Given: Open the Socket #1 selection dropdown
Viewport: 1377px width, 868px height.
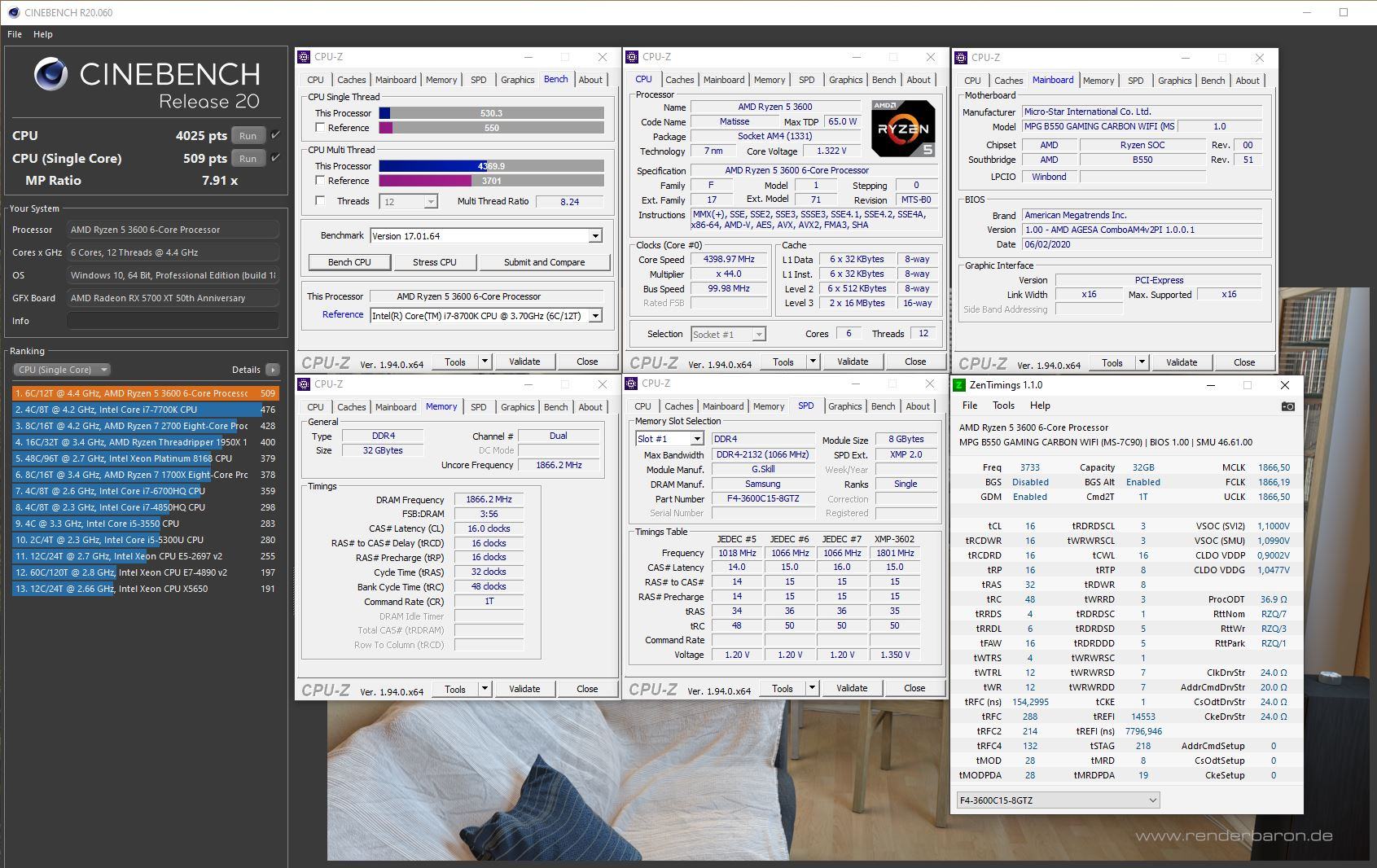Looking at the screenshot, I should coord(759,334).
